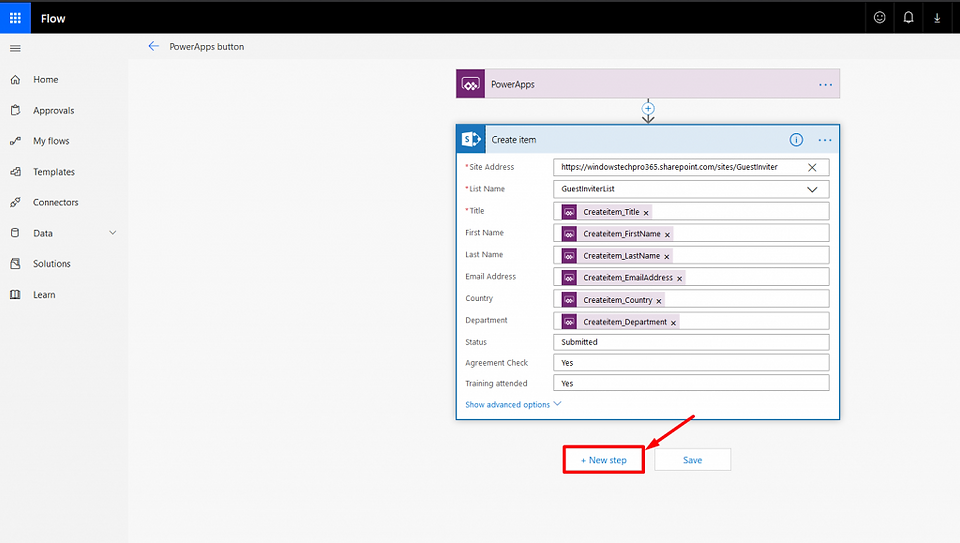This screenshot has height=543, width=960.
Task: Clear the Site Address value
Action: click(x=812, y=167)
